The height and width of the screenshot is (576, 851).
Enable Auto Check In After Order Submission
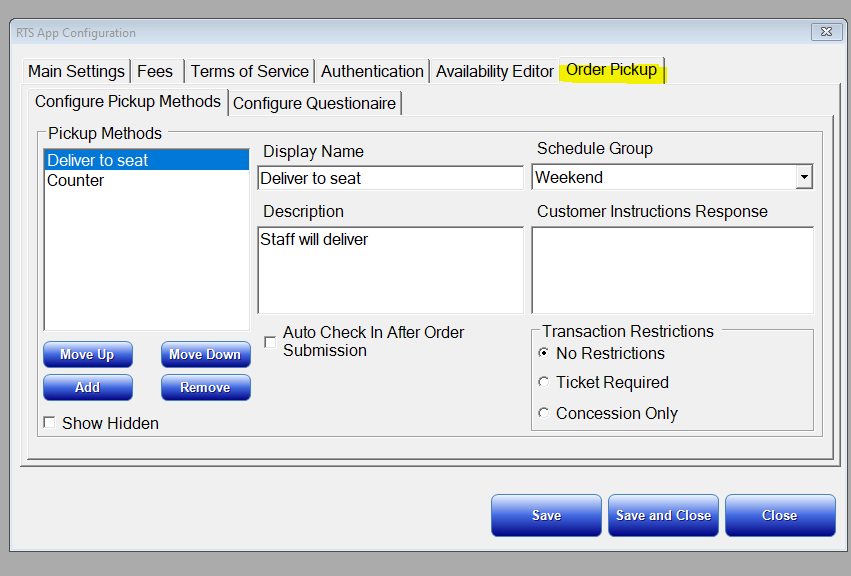coord(270,342)
